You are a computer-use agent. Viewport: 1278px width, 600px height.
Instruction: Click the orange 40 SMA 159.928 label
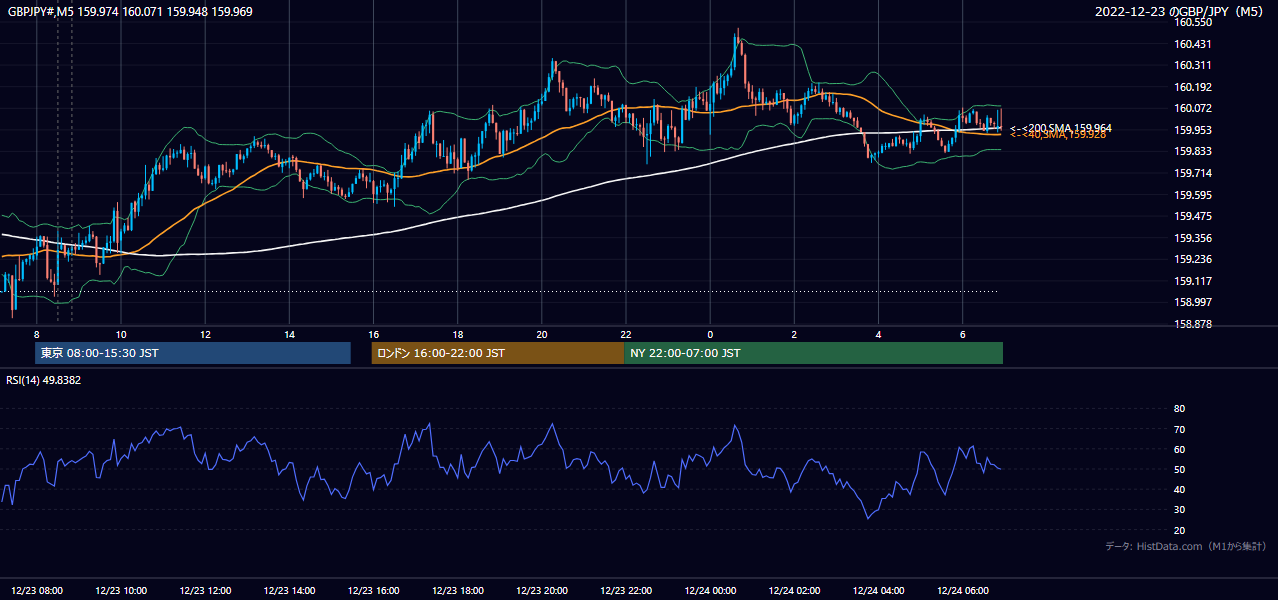click(1058, 134)
